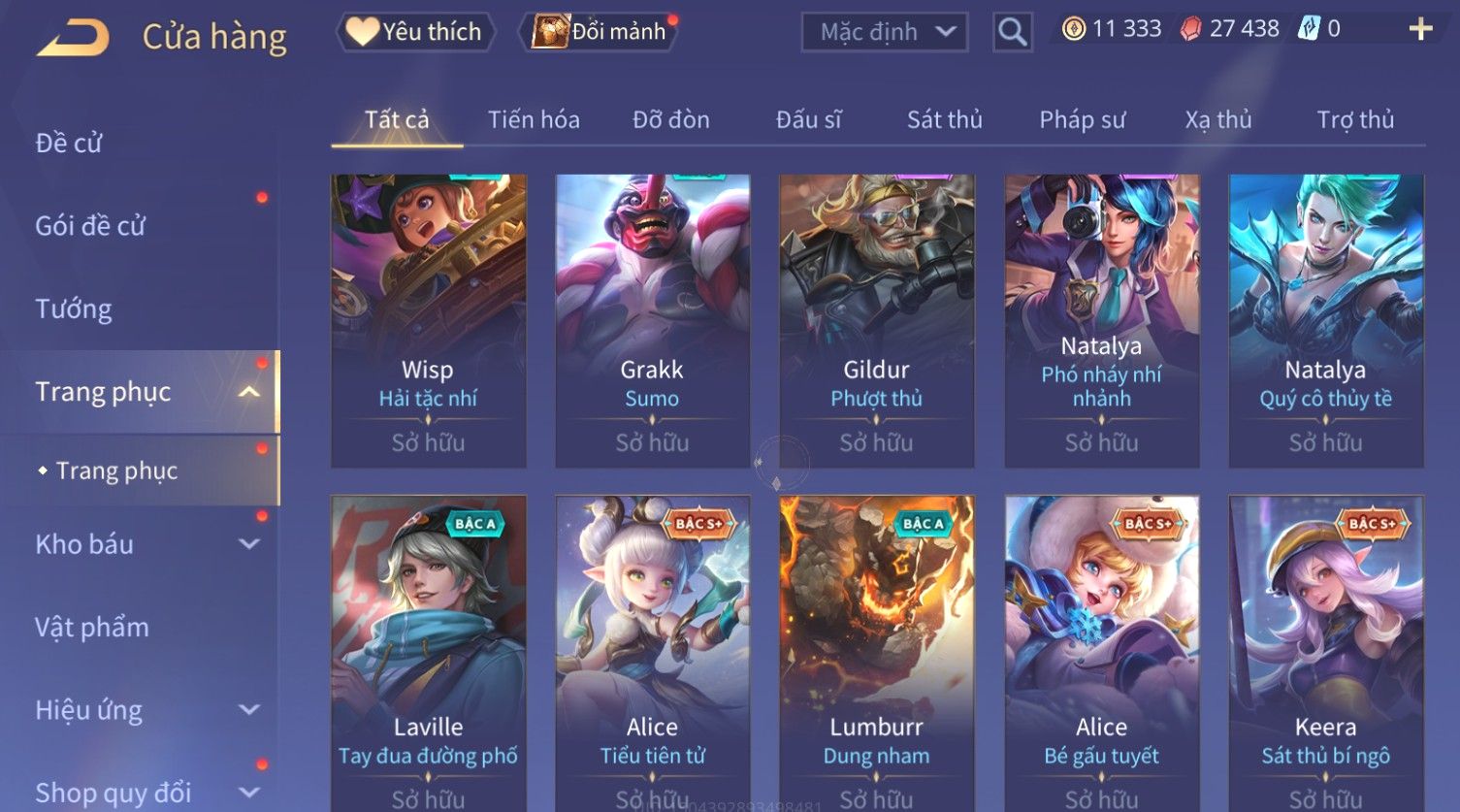Image resolution: width=1460 pixels, height=812 pixels.
Task: Select the Pháp sư tab
Action: (1082, 119)
